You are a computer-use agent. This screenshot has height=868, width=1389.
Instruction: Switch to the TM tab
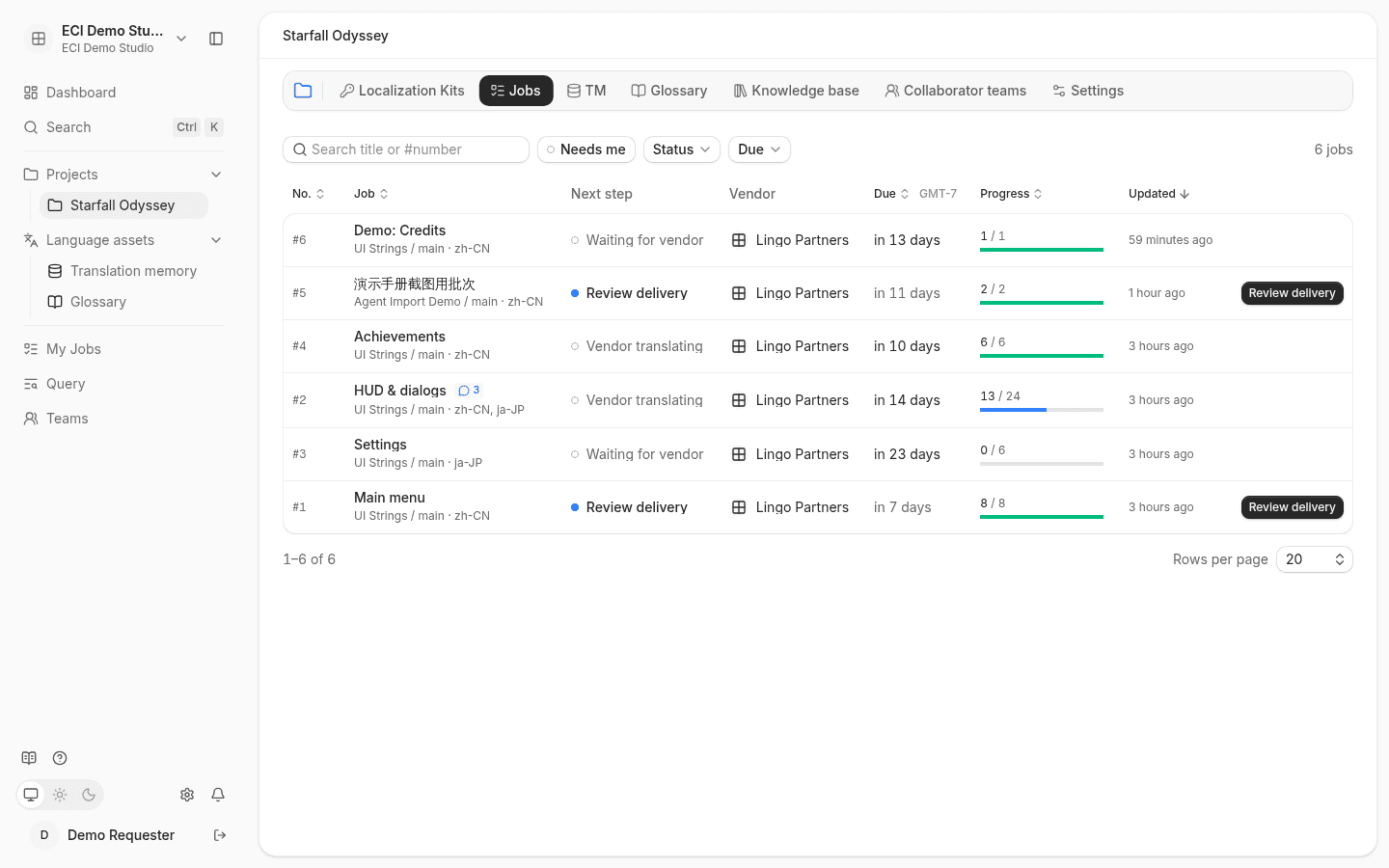tap(586, 91)
